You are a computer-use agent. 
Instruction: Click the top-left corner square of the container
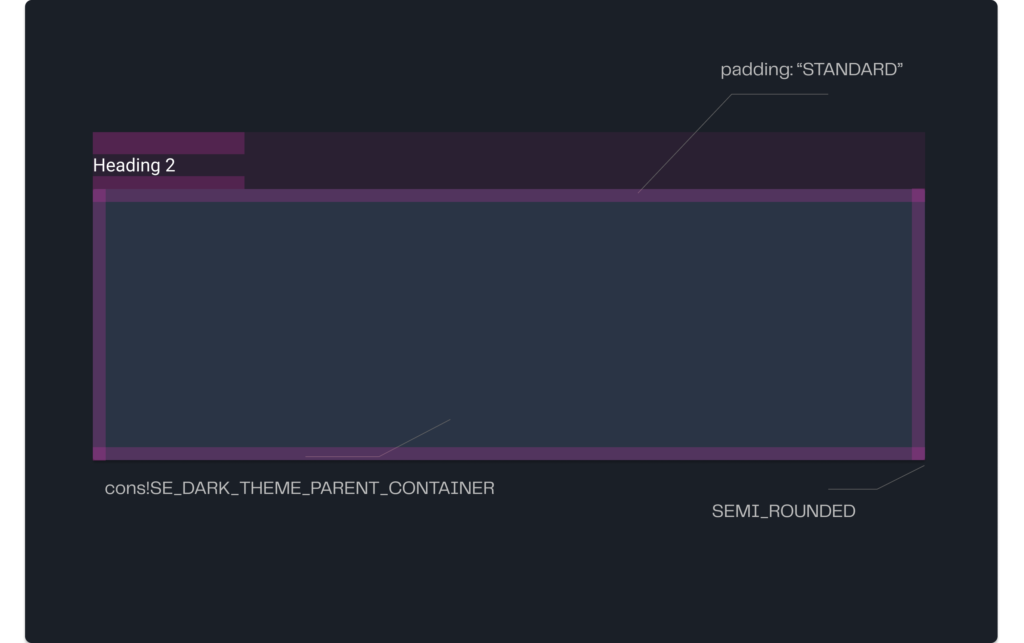click(99, 196)
